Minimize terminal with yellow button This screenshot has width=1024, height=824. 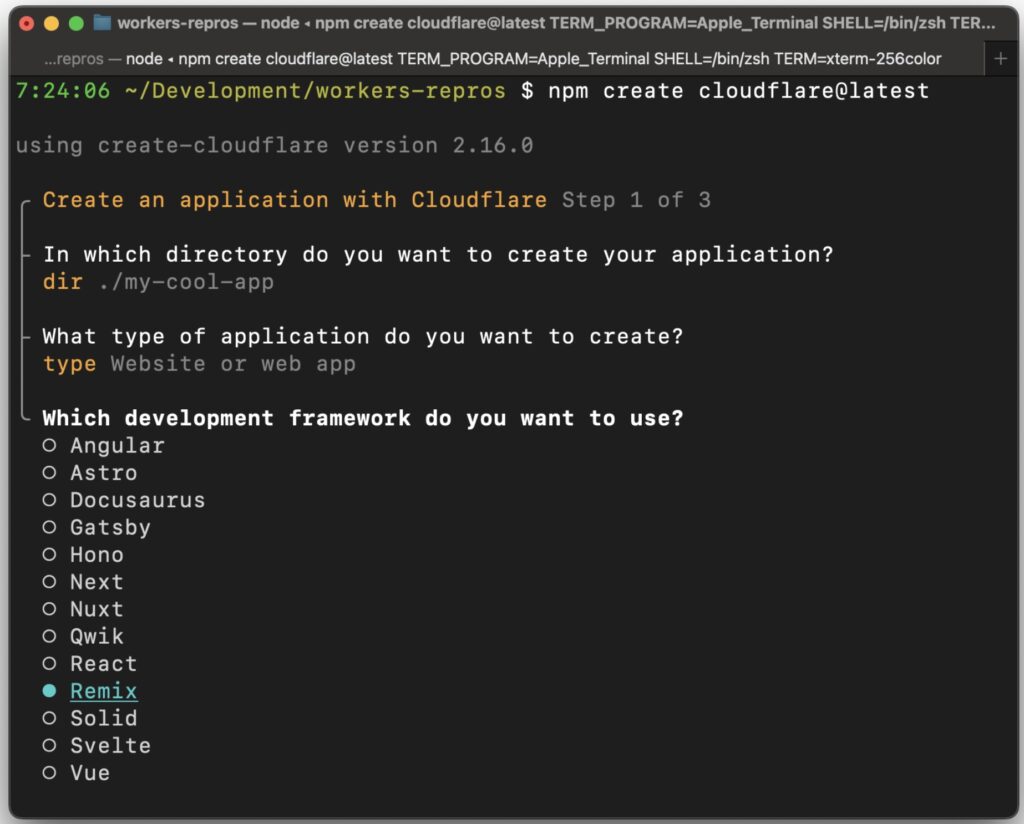[x=52, y=24]
